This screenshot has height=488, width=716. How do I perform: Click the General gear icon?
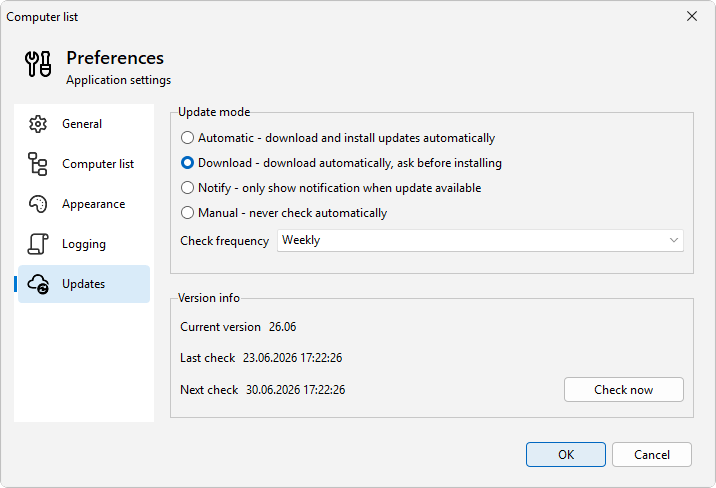[x=38, y=124]
